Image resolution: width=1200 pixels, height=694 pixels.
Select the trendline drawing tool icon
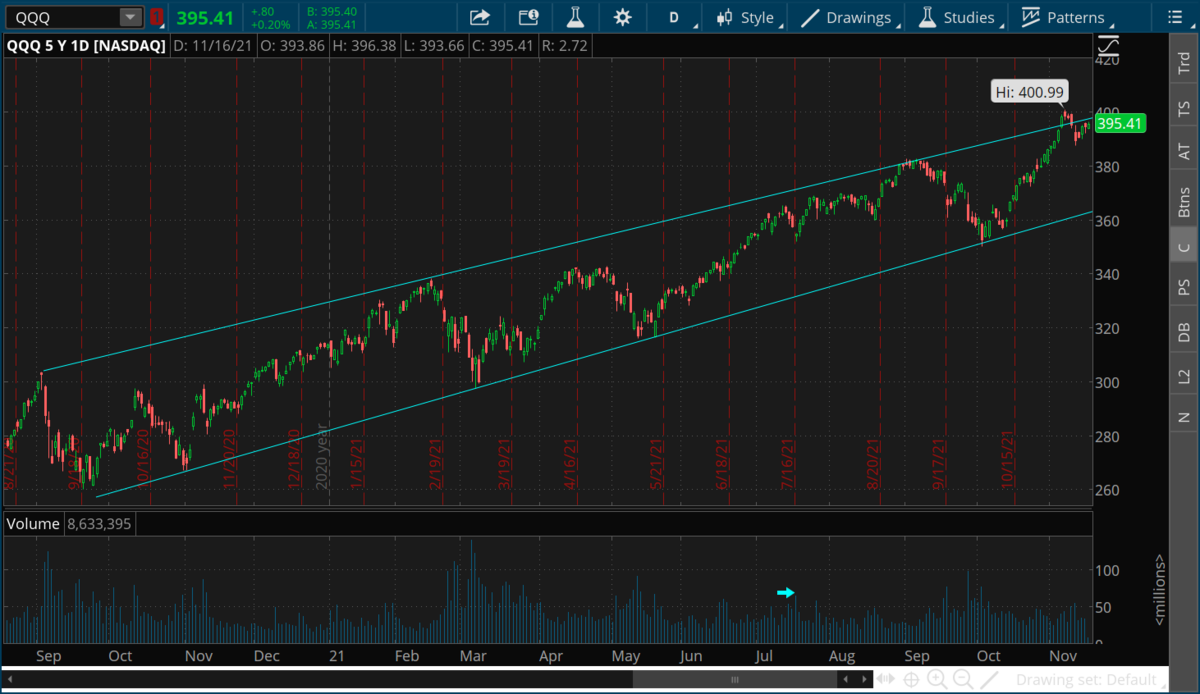[988, 680]
